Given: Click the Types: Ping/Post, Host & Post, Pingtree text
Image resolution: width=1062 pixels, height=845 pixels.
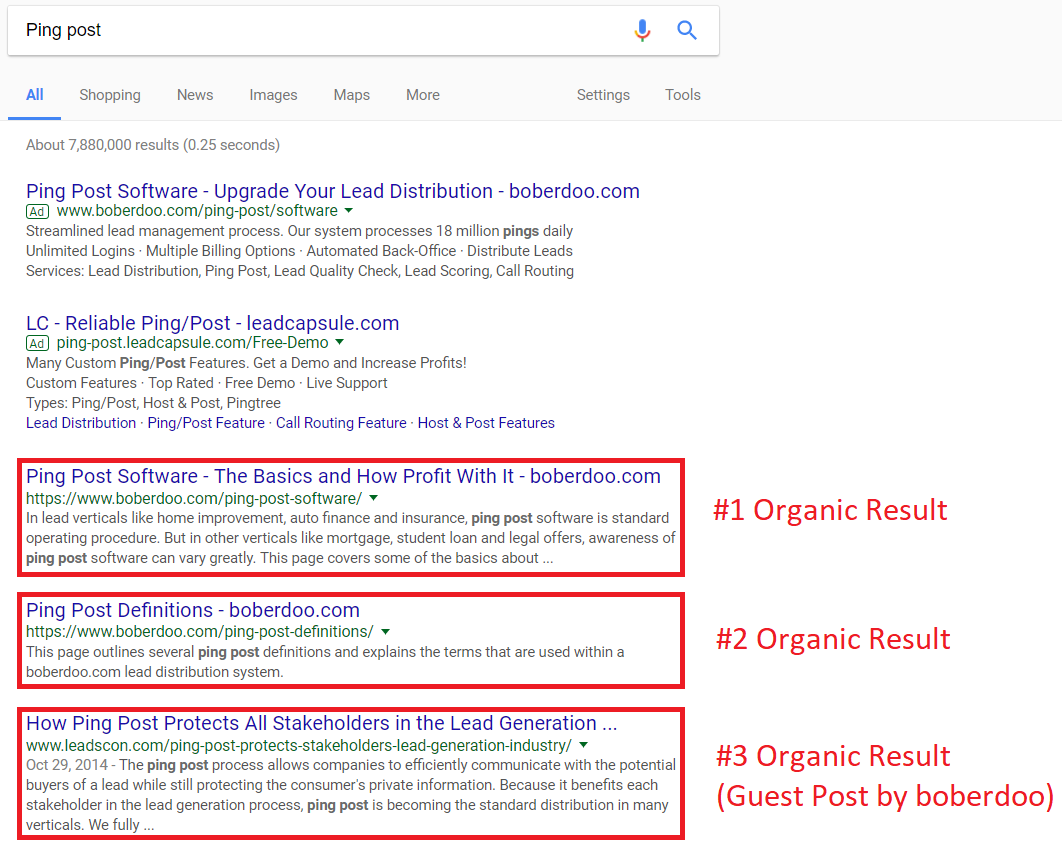Looking at the screenshot, I should click(x=153, y=403).
